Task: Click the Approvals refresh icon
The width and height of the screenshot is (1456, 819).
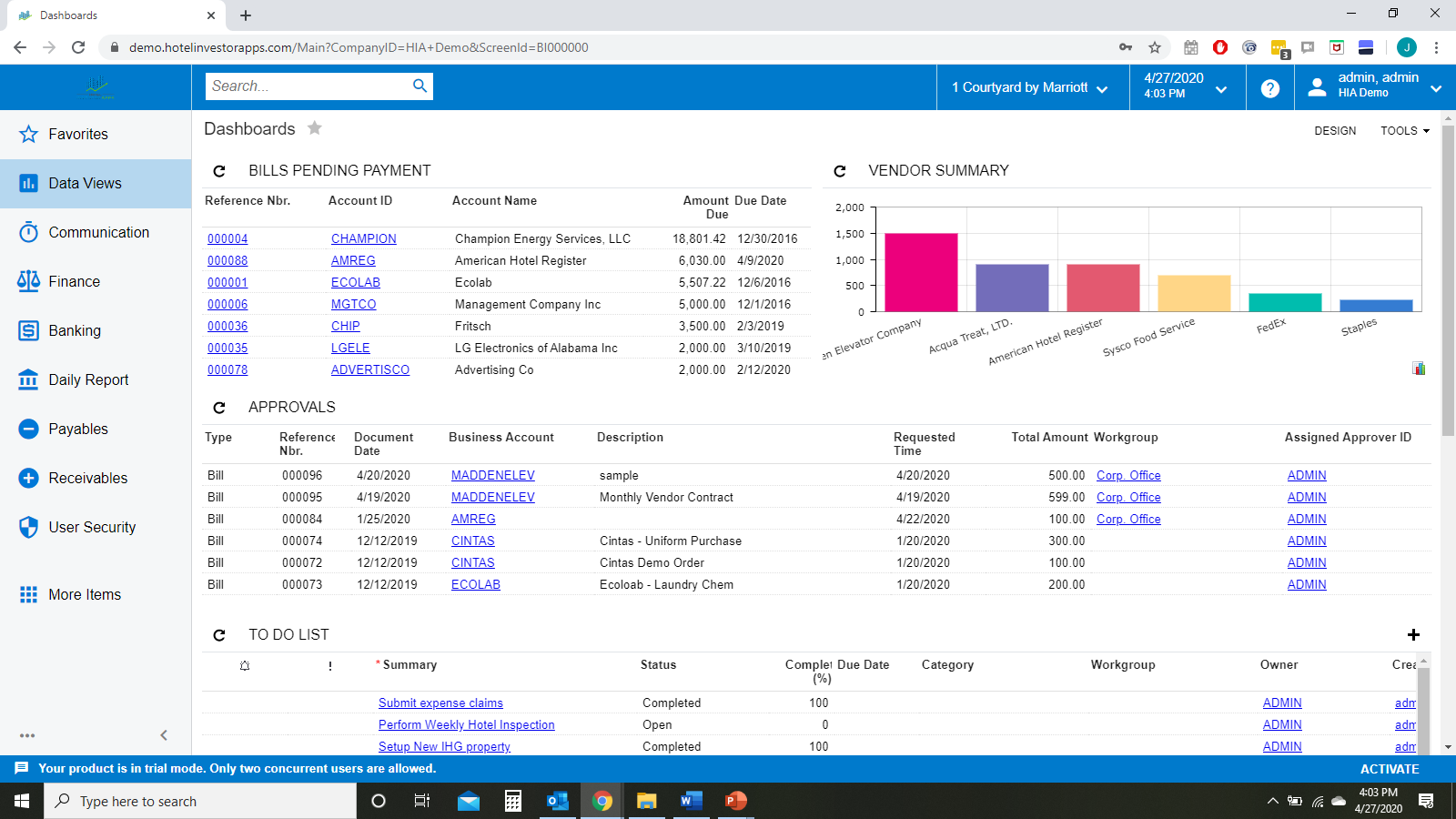Action: [x=218, y=408]
